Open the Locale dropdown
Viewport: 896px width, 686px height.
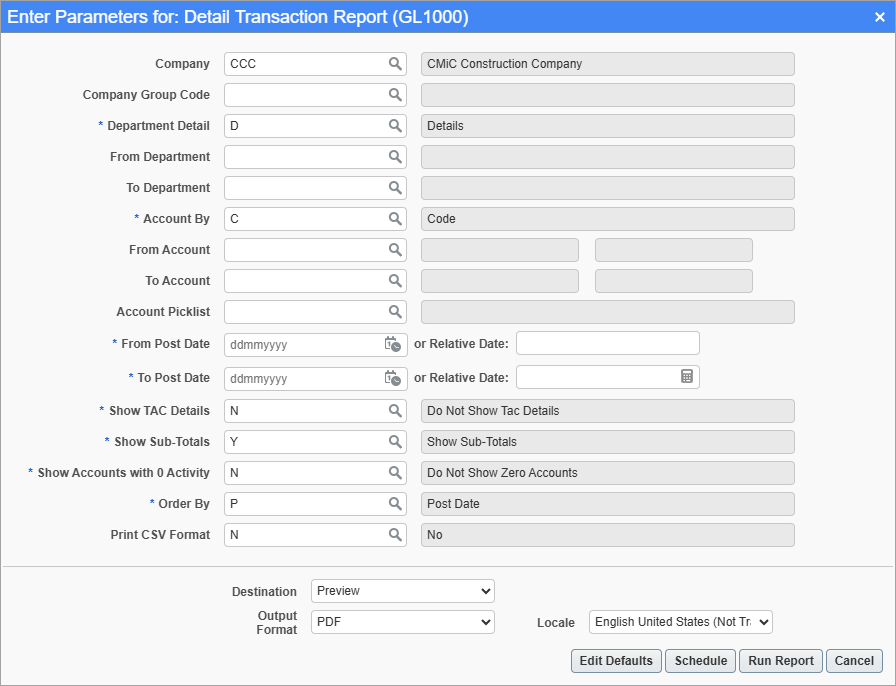(680, 621)
